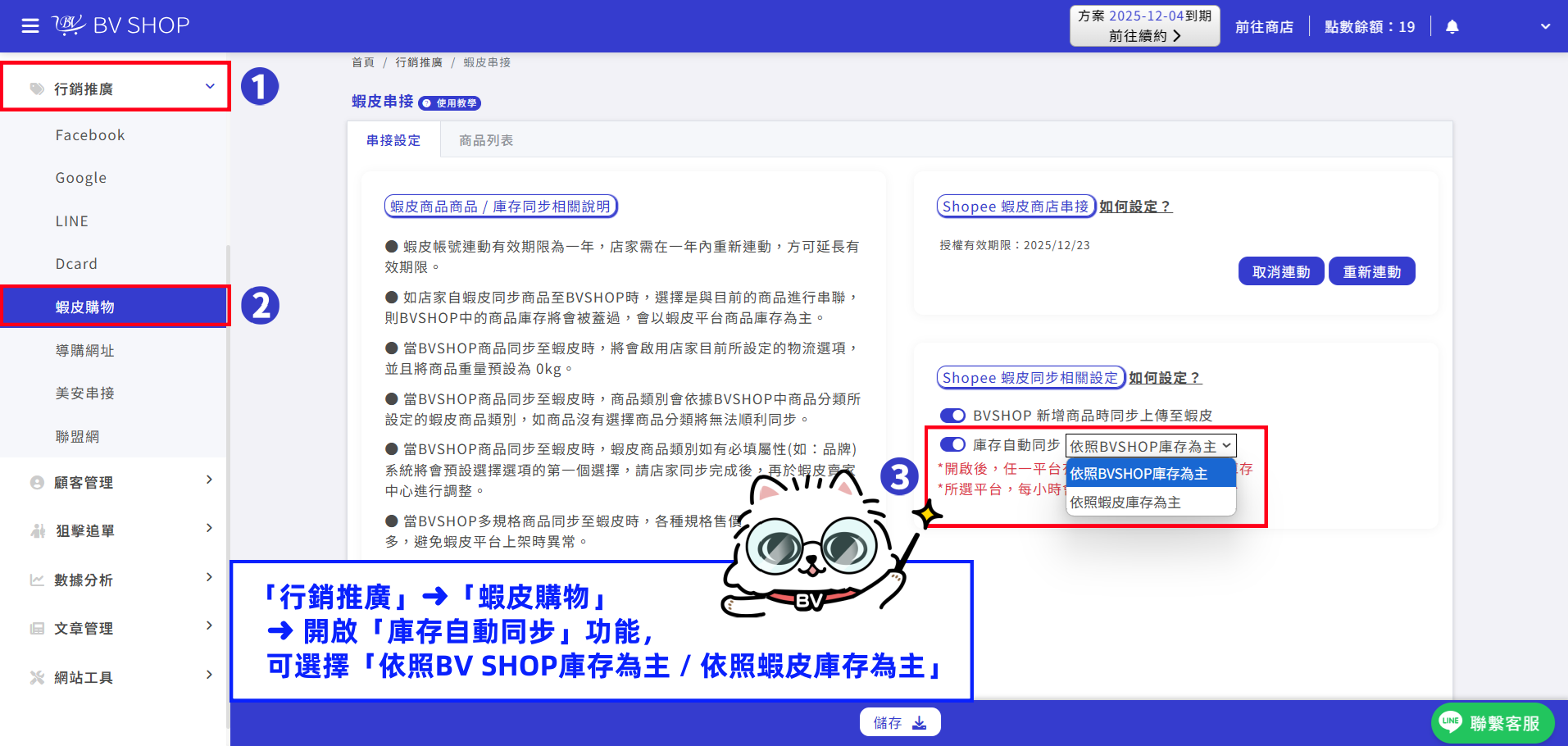
Task: Click the 數據分析 chart icon
Action: click(x=37, y=580)
